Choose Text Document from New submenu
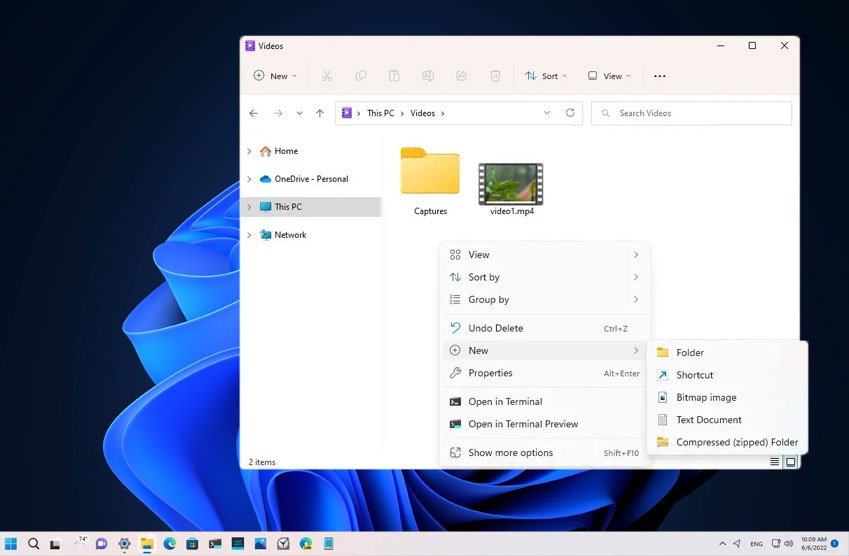 click(708, 420)
